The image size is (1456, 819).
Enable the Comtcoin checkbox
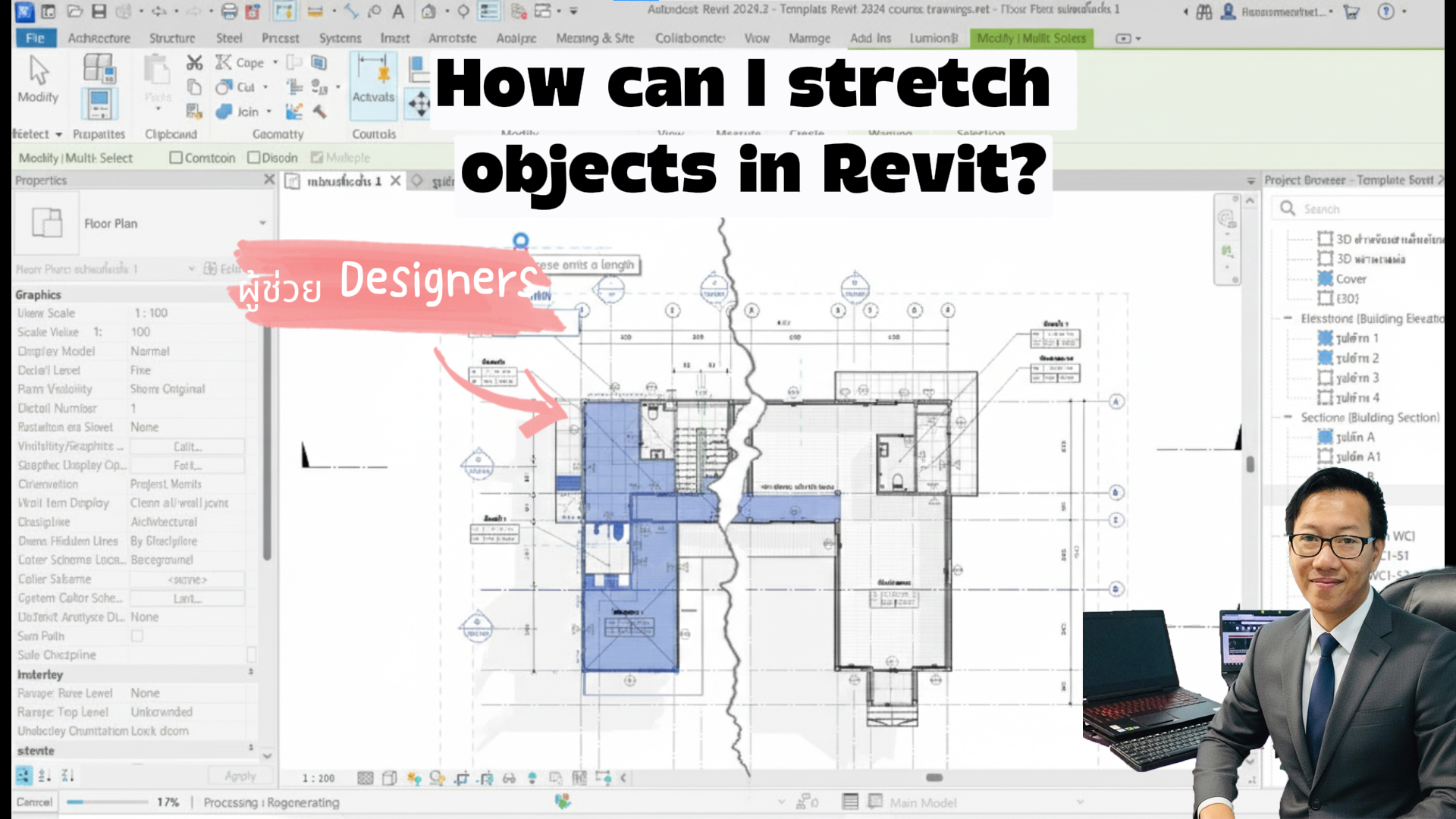click(x=176, y=158)
